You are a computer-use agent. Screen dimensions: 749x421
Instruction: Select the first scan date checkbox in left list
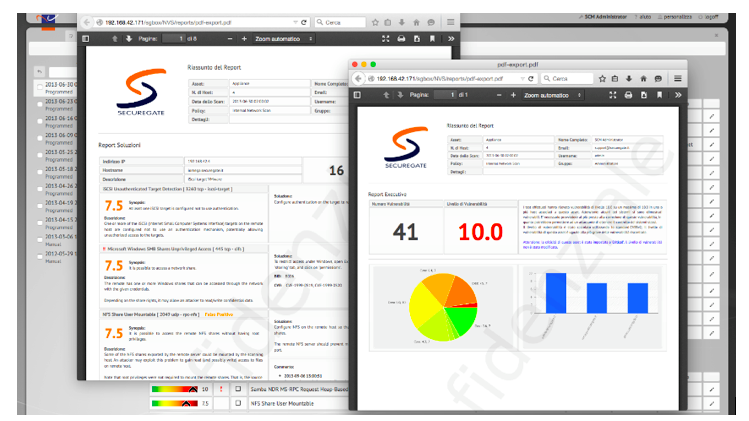click(x=40, y=88)
